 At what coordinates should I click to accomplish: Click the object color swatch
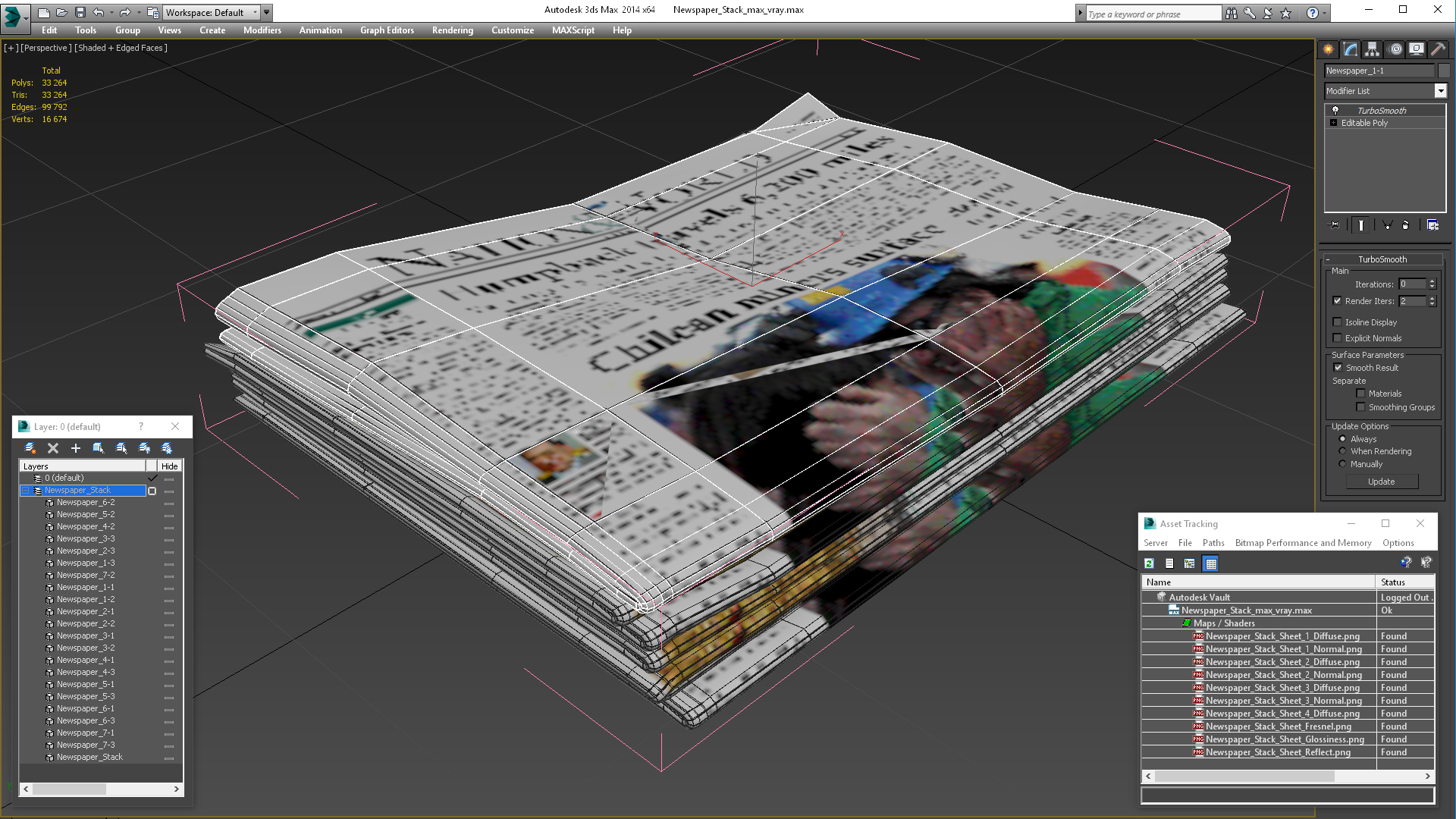1444,71
